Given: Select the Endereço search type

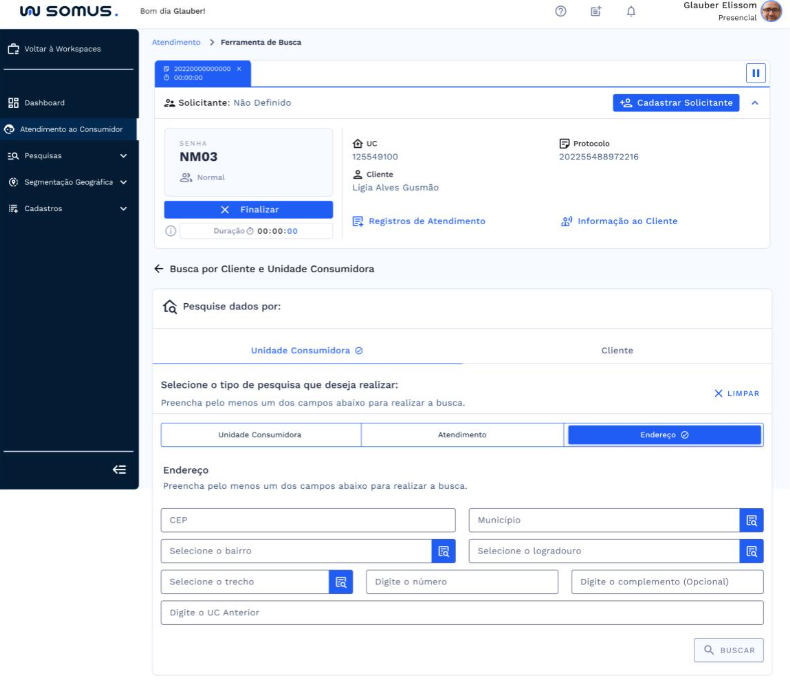Looking at the screenshot, I should click(x=664, y=435).
